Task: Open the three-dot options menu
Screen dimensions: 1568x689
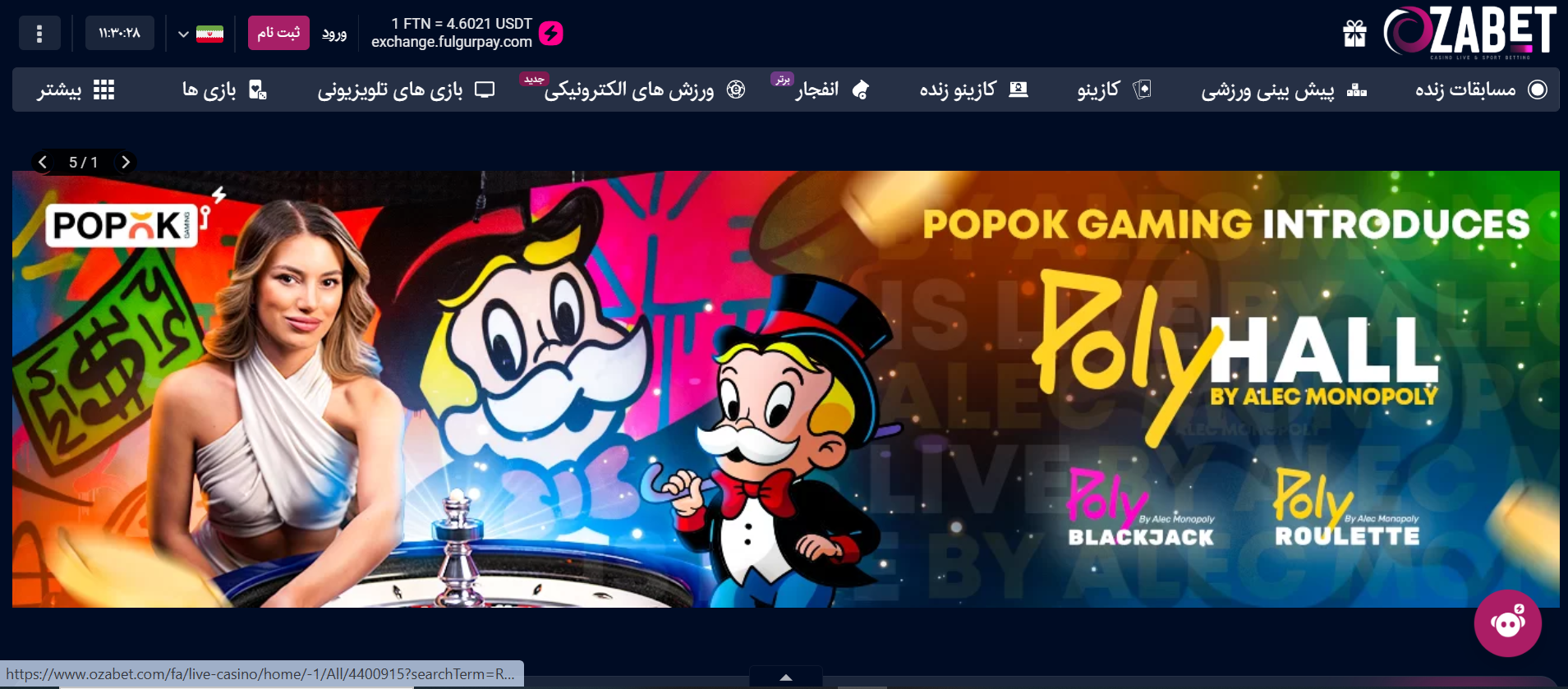Action: (39, 34)
